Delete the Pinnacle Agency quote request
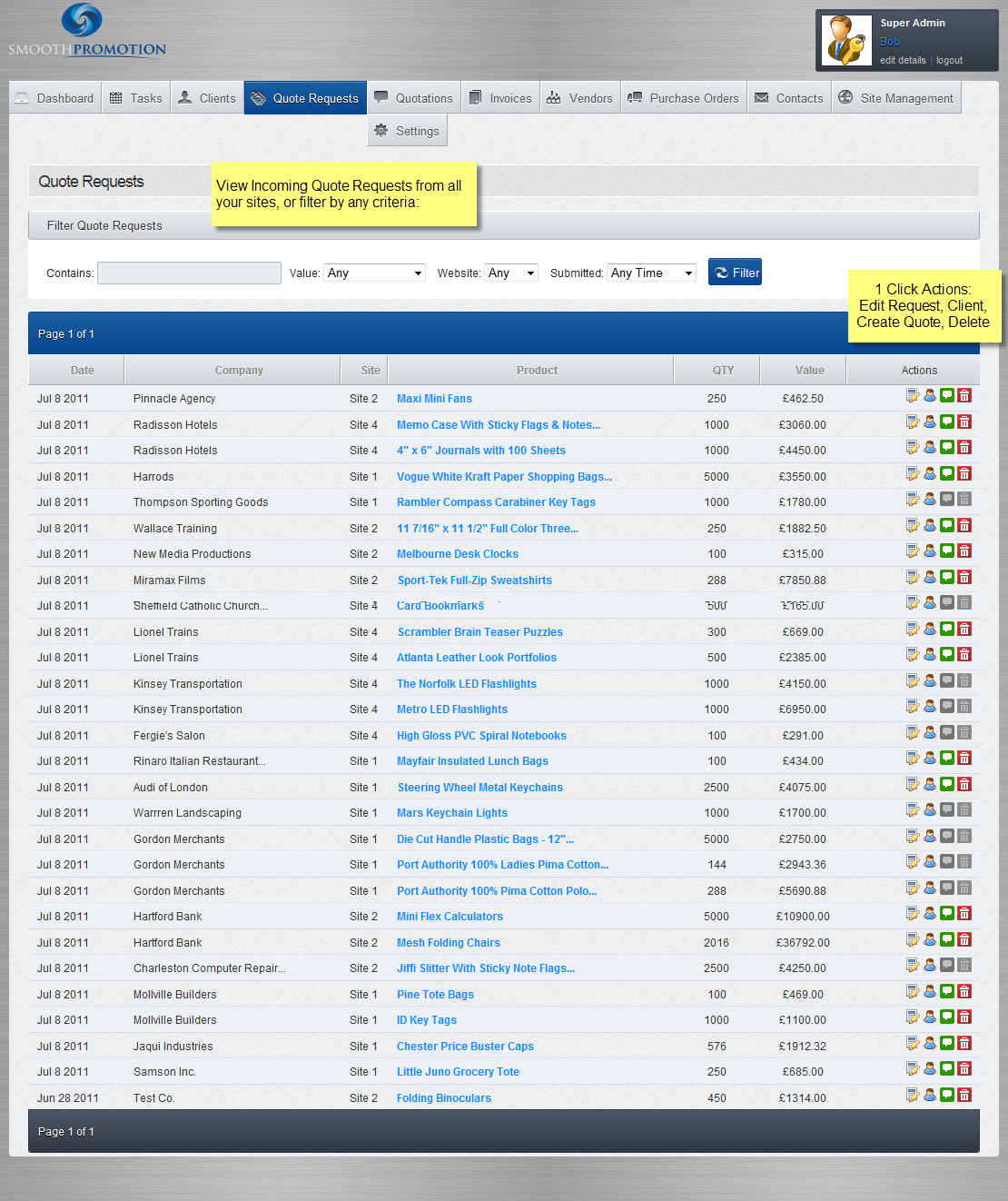Screen dimensions: 1008x1201 point(964,395)
